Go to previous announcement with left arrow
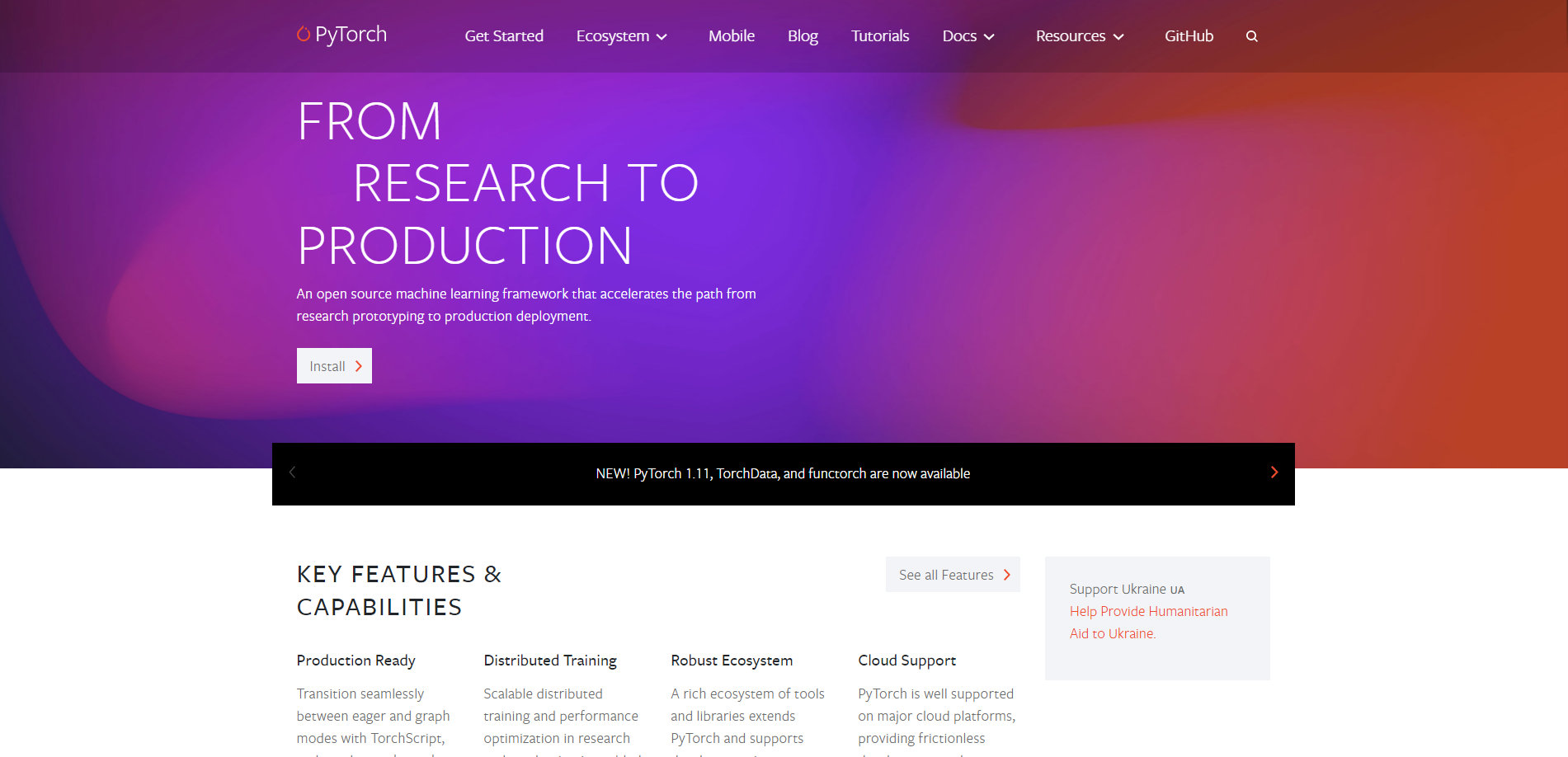The image size is (1568, 757). click(x=292, y=473)
